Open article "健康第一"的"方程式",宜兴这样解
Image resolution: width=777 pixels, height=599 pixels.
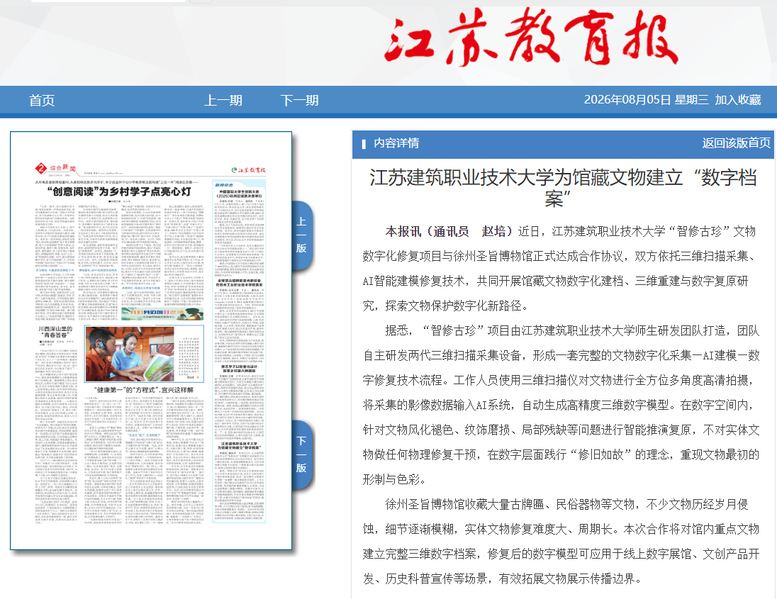pyautogui.click(x=144, y=389)
